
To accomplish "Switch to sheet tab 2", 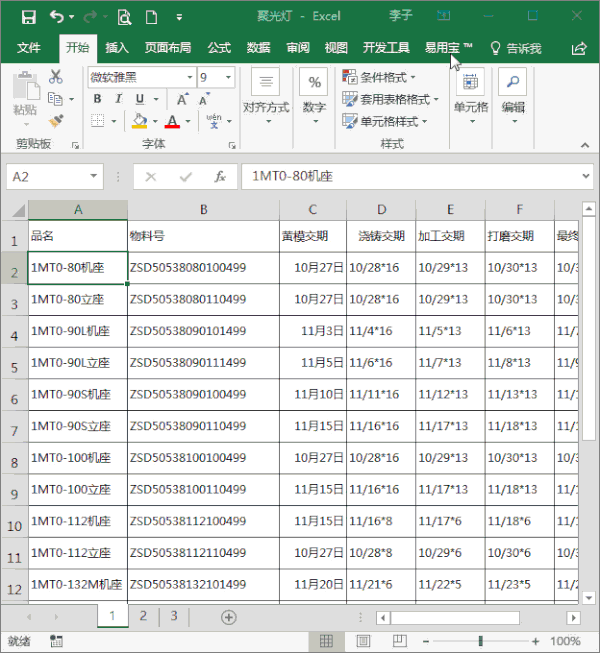I will tap(143, 616).
